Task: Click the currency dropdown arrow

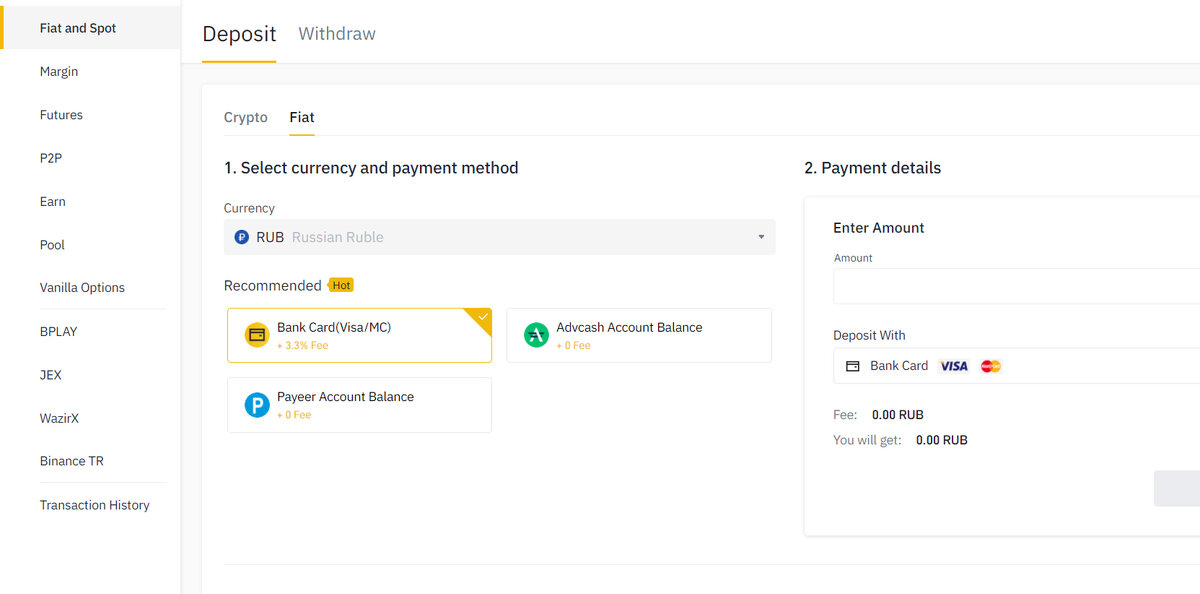Action: click(x=761, y=237)
